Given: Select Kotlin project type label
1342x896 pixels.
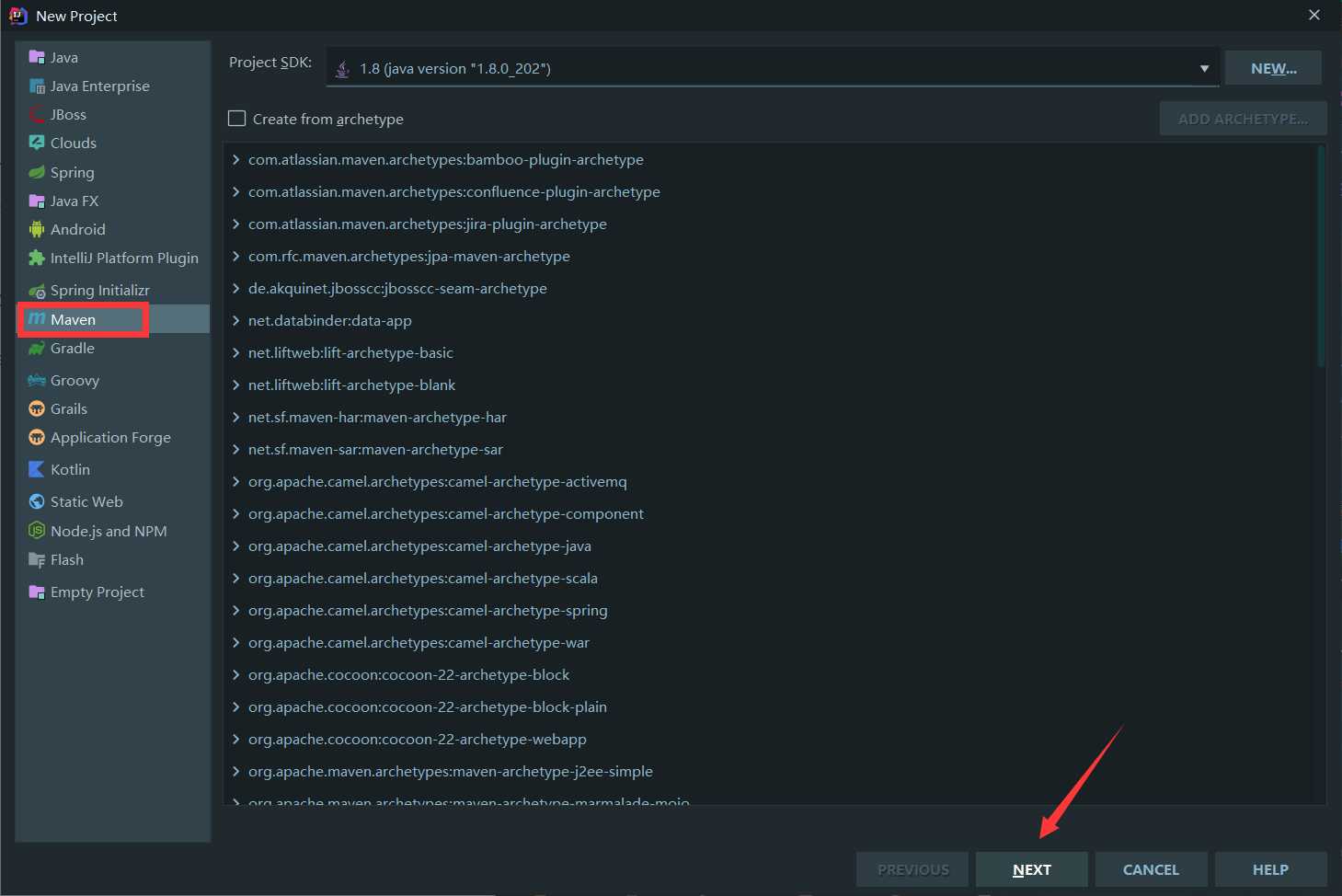Looking at the screenshot, I should pos(70,469).
